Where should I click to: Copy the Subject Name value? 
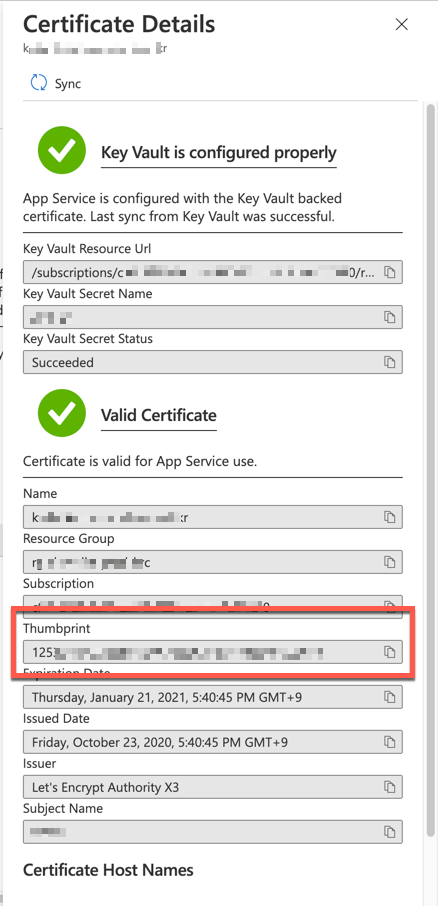[389, 832]
